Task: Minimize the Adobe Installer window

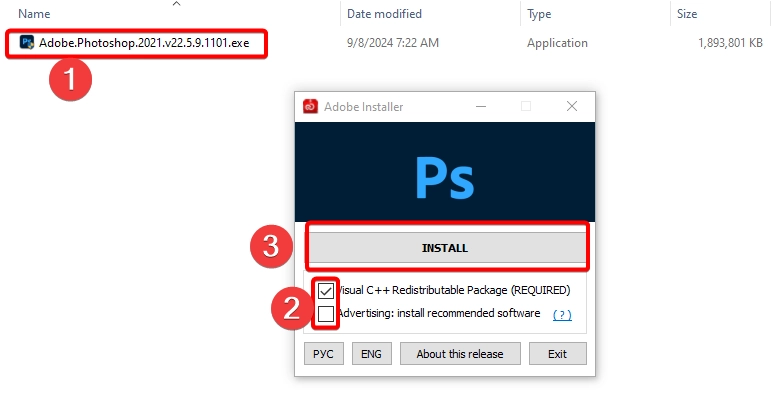Action: coord(481,106)
